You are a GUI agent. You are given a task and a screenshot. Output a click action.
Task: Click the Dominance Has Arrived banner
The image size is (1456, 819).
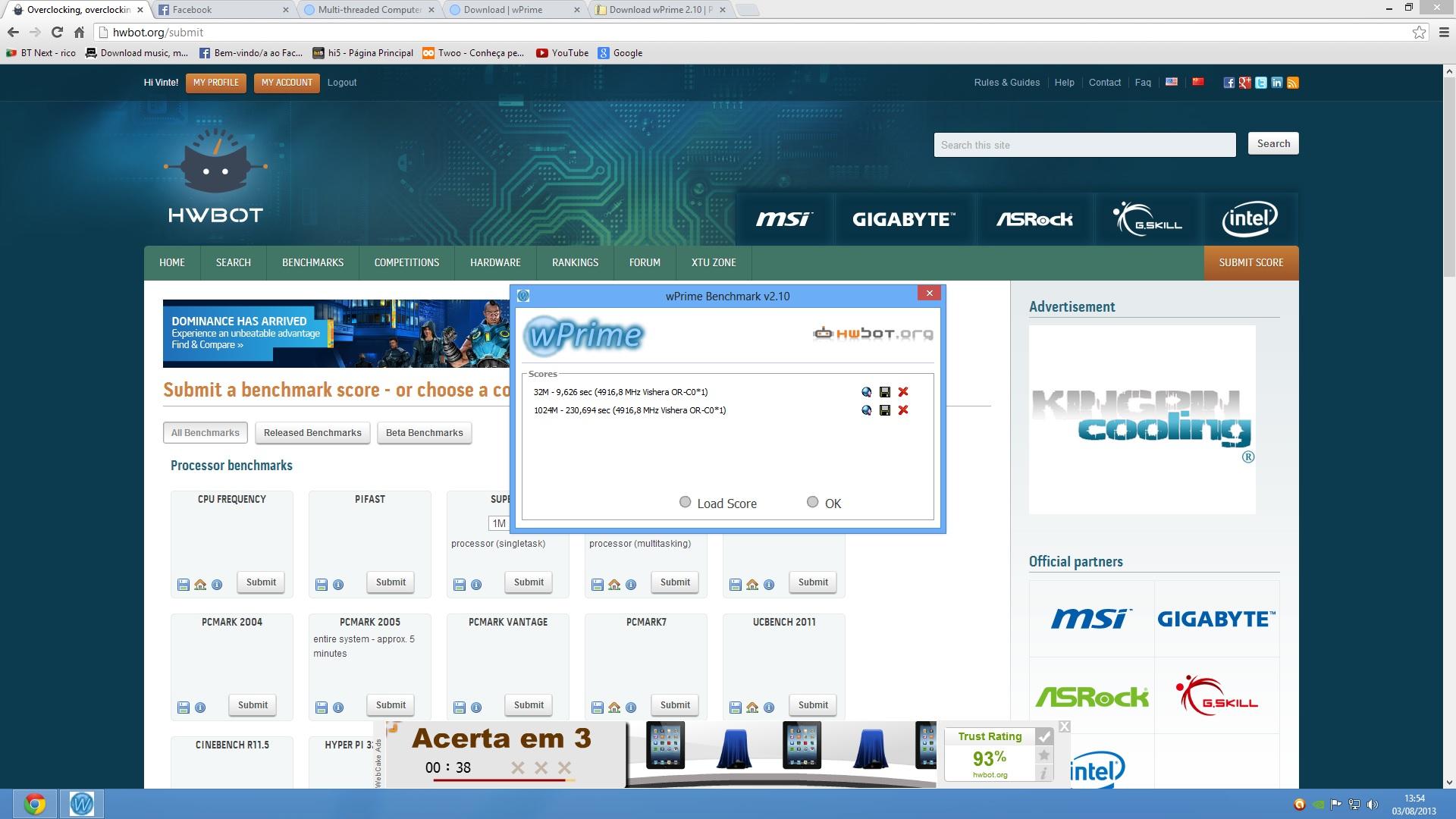click(337, 334)
